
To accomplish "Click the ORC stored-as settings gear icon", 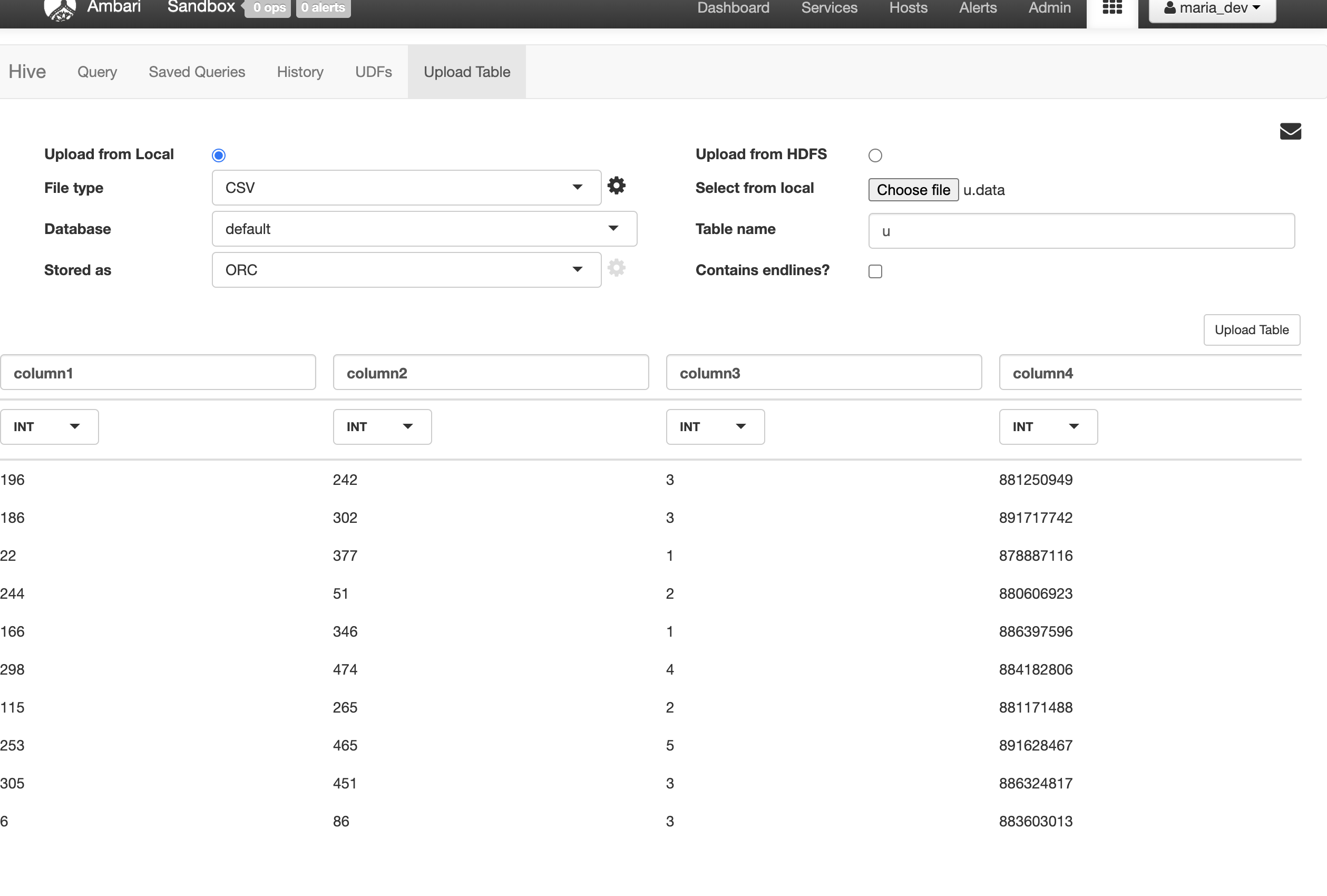I will coord(615,268).
